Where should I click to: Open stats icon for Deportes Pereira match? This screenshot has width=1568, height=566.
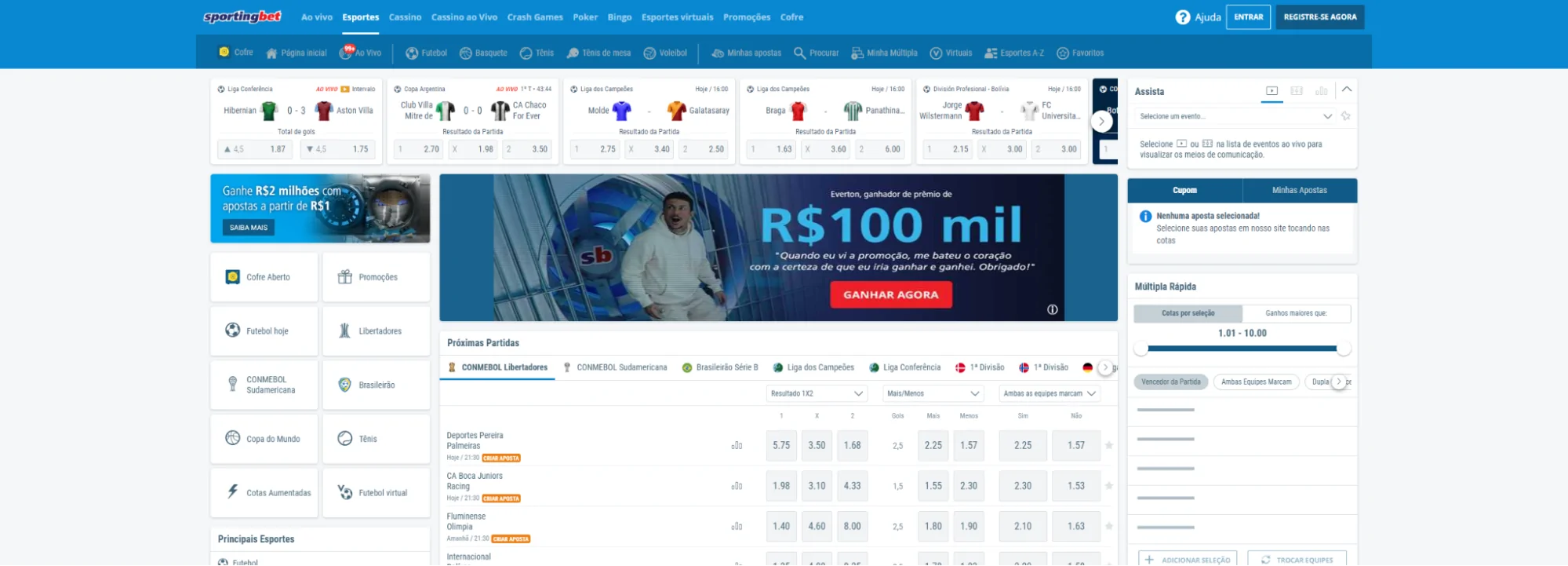[x=737, y=446]
